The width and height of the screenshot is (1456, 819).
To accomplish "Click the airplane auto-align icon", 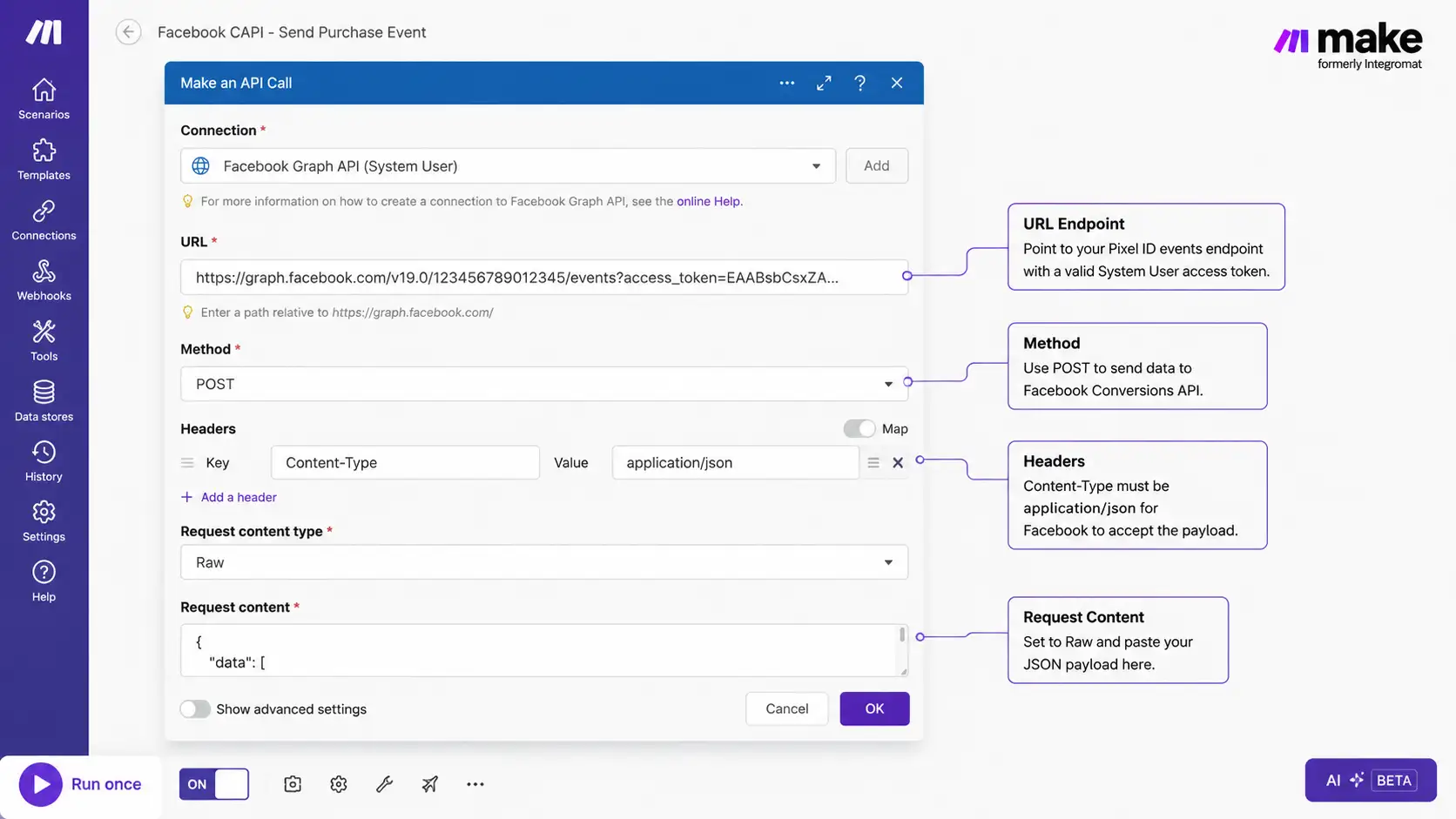I will pyautogui.click(x=430, y=784).
